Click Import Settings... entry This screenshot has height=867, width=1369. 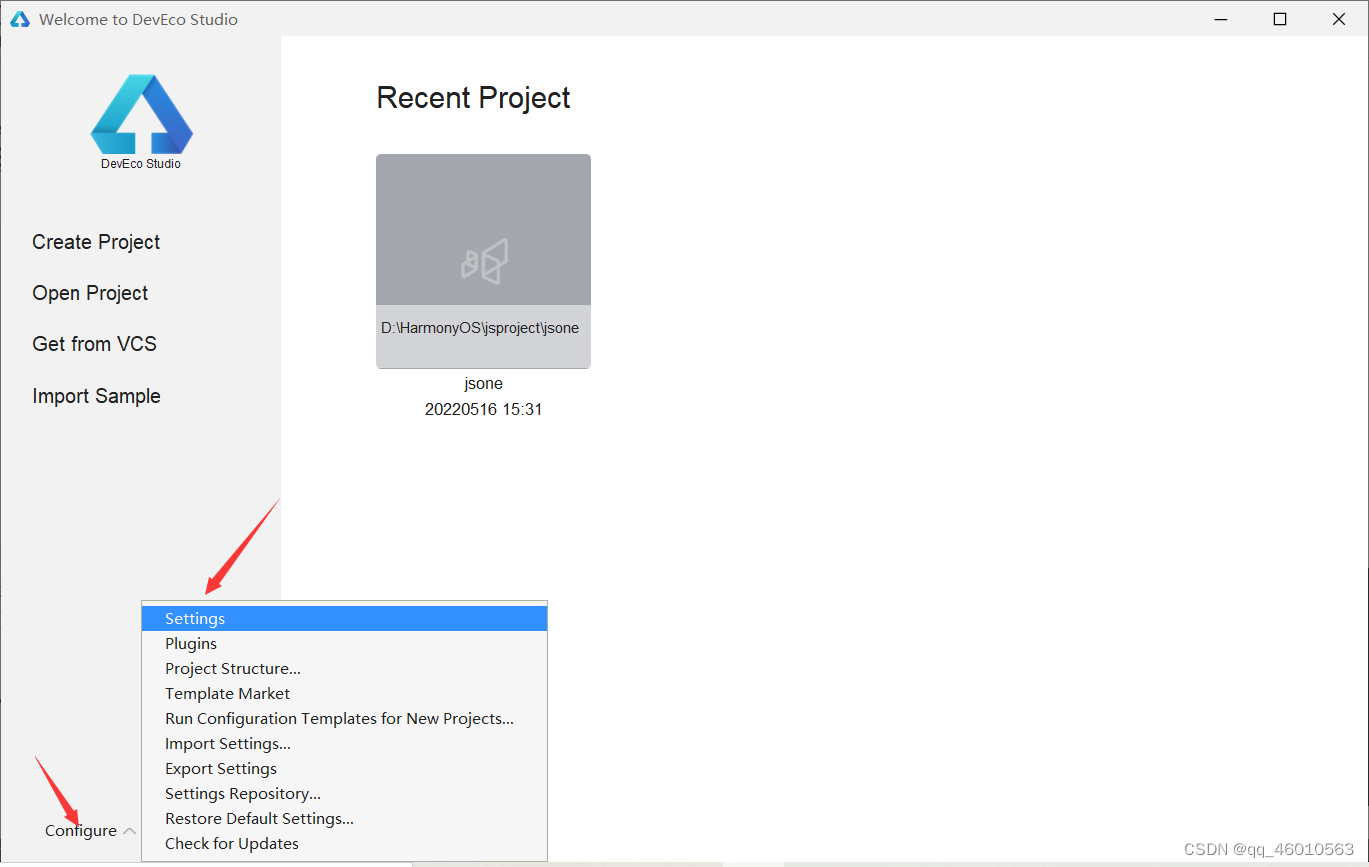coord(345,744)
